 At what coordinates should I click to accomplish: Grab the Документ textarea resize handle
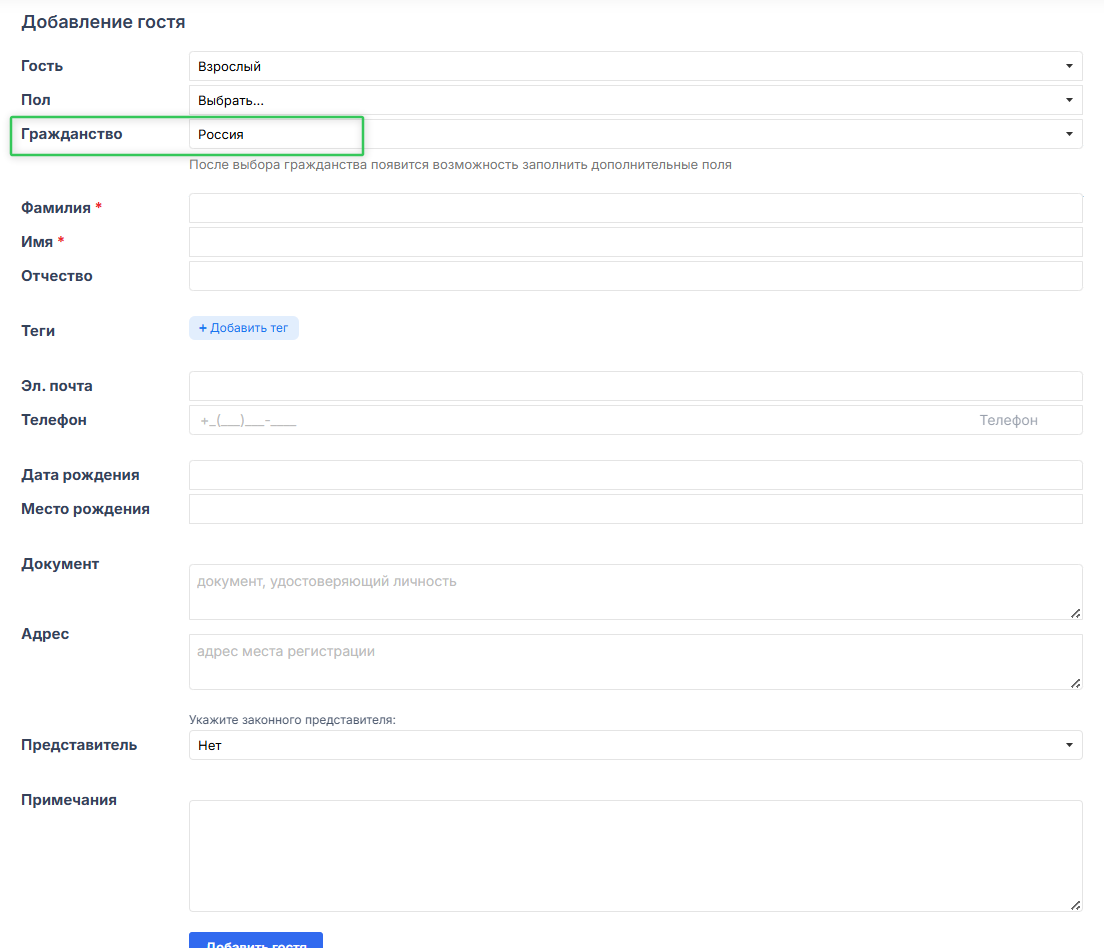1075,613
